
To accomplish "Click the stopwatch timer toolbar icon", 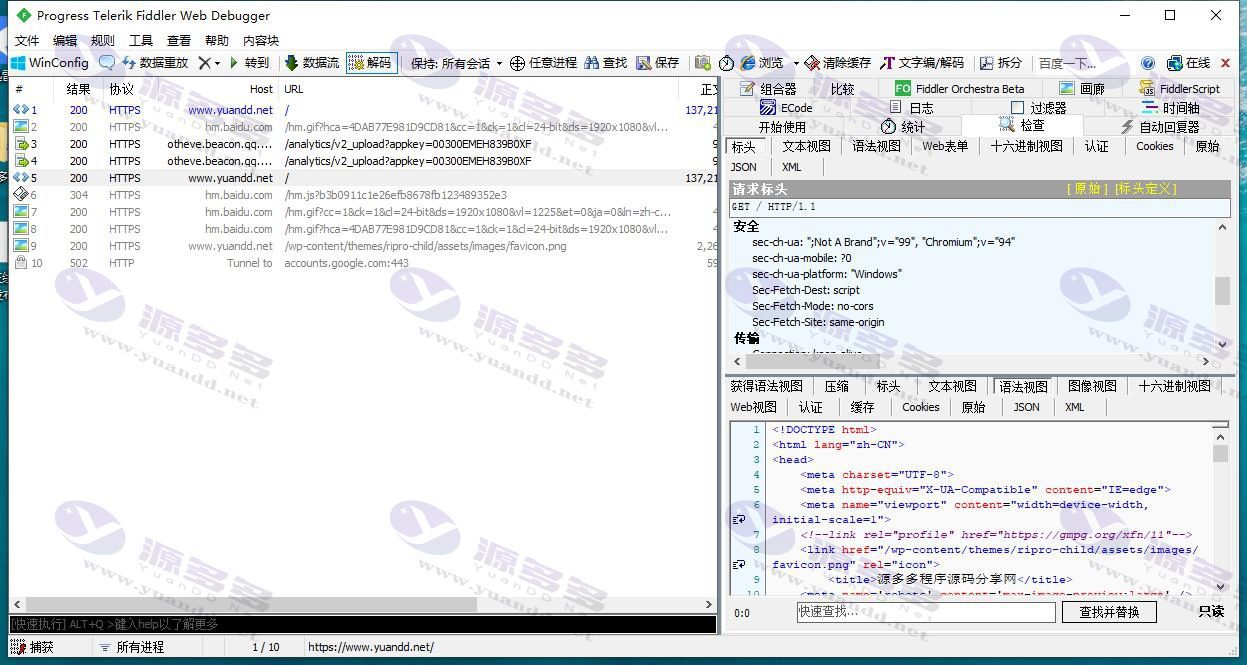I will (727, 62).
